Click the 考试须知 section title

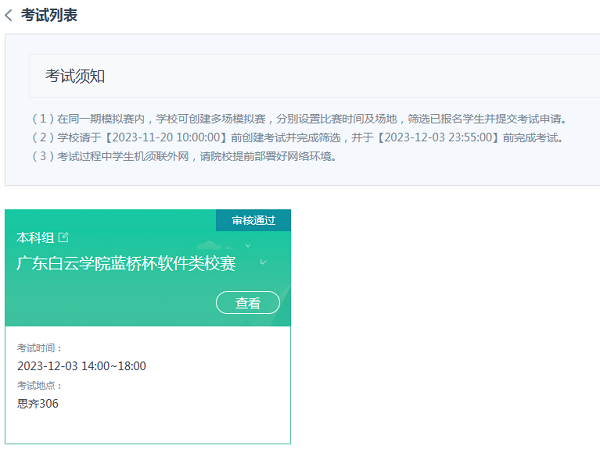[75, 76]
